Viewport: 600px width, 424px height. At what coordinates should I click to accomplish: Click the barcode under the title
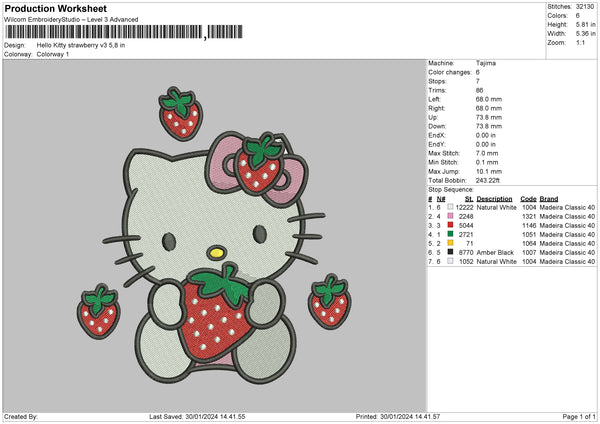point(124,32)
